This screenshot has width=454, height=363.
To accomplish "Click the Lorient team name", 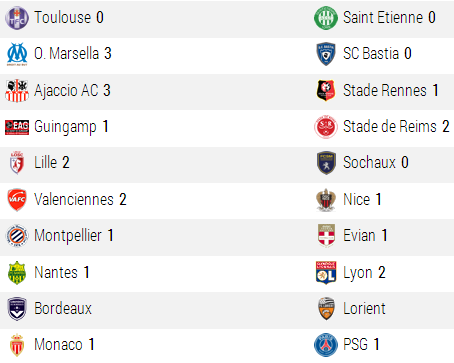I will click(x=364, y=309).
